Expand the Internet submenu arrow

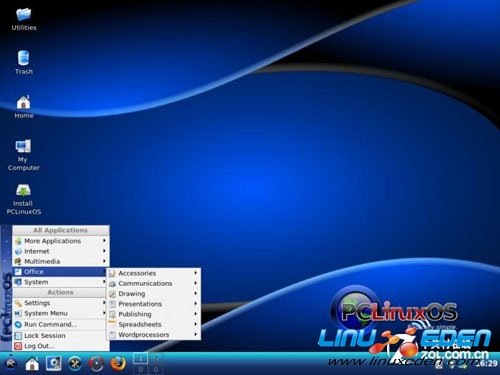(x=104, y=251)
